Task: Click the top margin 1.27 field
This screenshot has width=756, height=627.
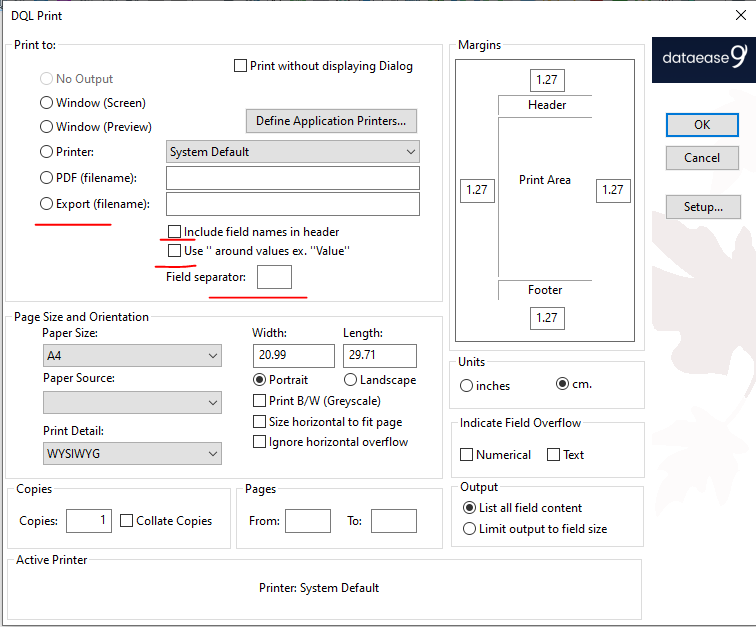Action: tap(547, 80)
